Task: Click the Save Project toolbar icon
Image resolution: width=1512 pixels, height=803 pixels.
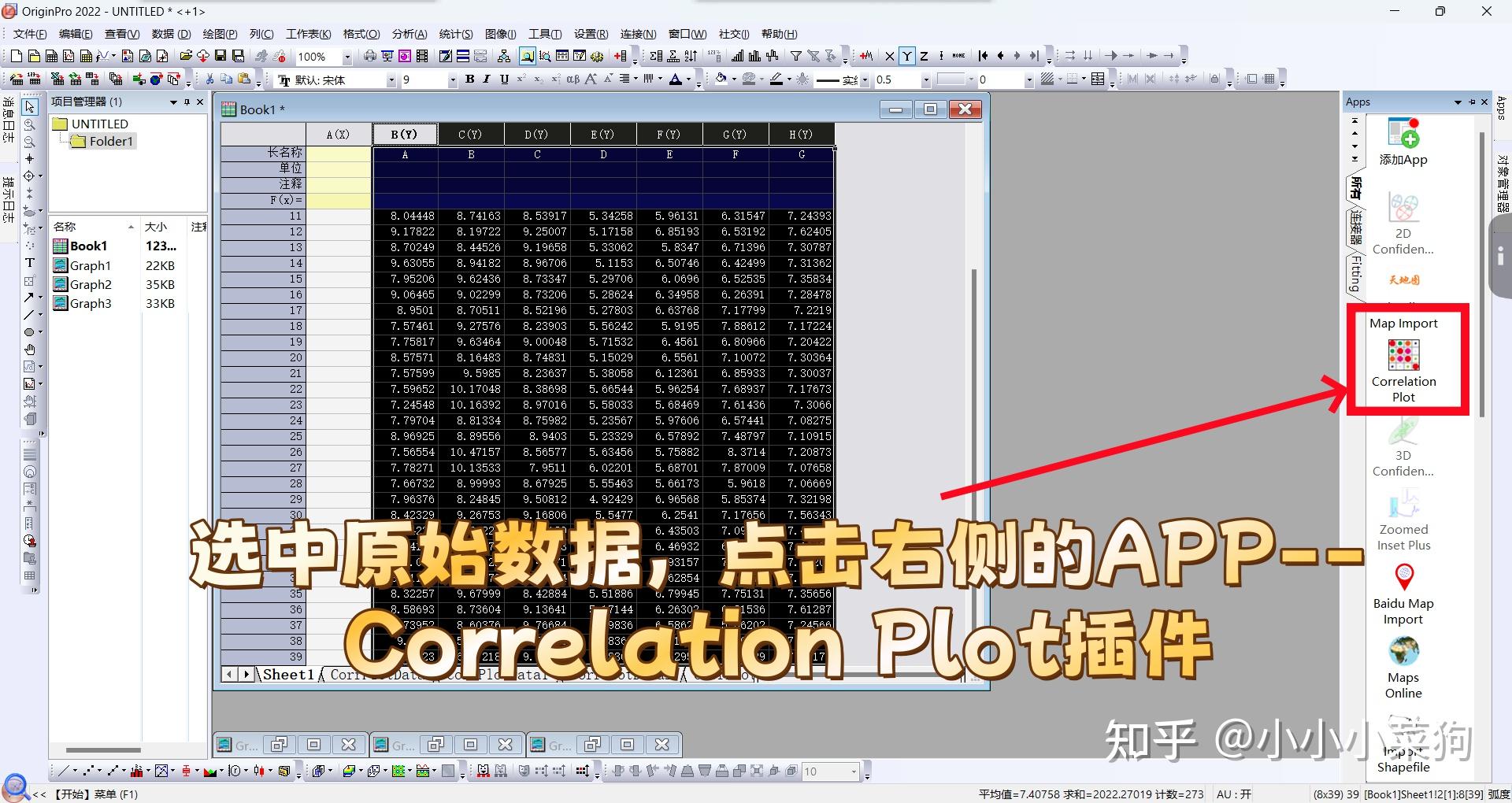Action: pos(220,56)
